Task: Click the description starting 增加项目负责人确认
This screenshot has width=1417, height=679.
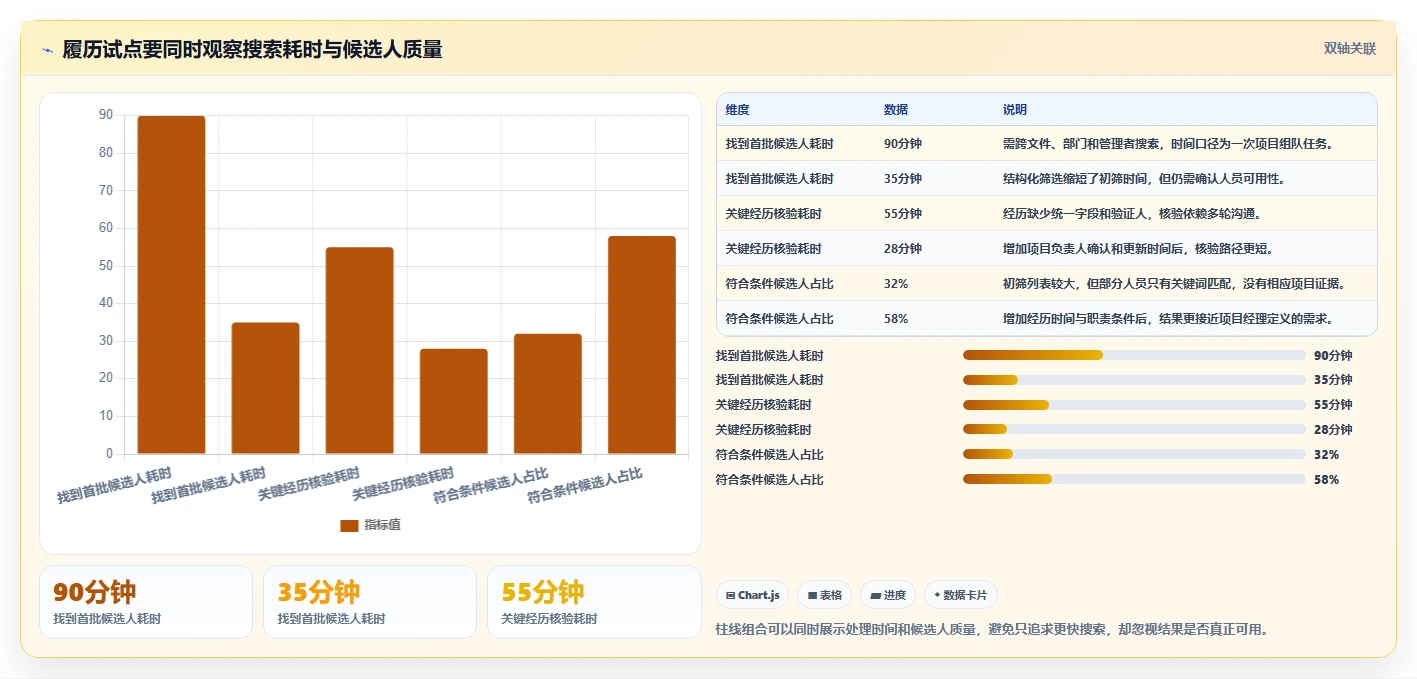Action: [1138, 249]
